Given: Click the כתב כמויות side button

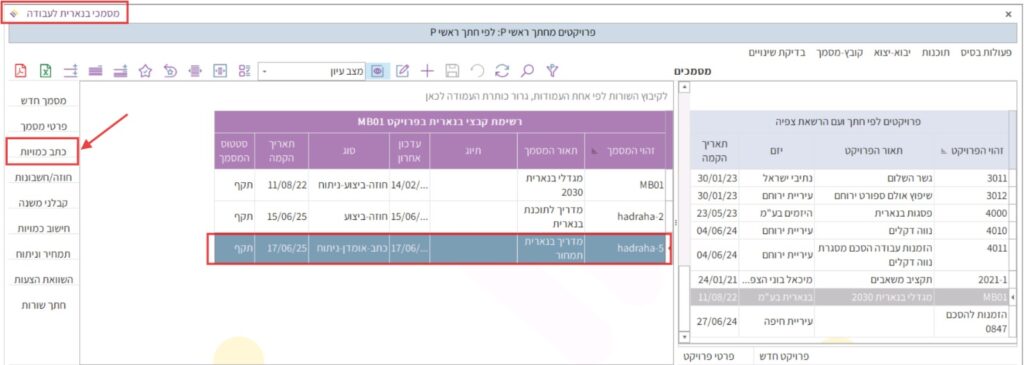Looking at the screenshot, I should coord(43,151).
